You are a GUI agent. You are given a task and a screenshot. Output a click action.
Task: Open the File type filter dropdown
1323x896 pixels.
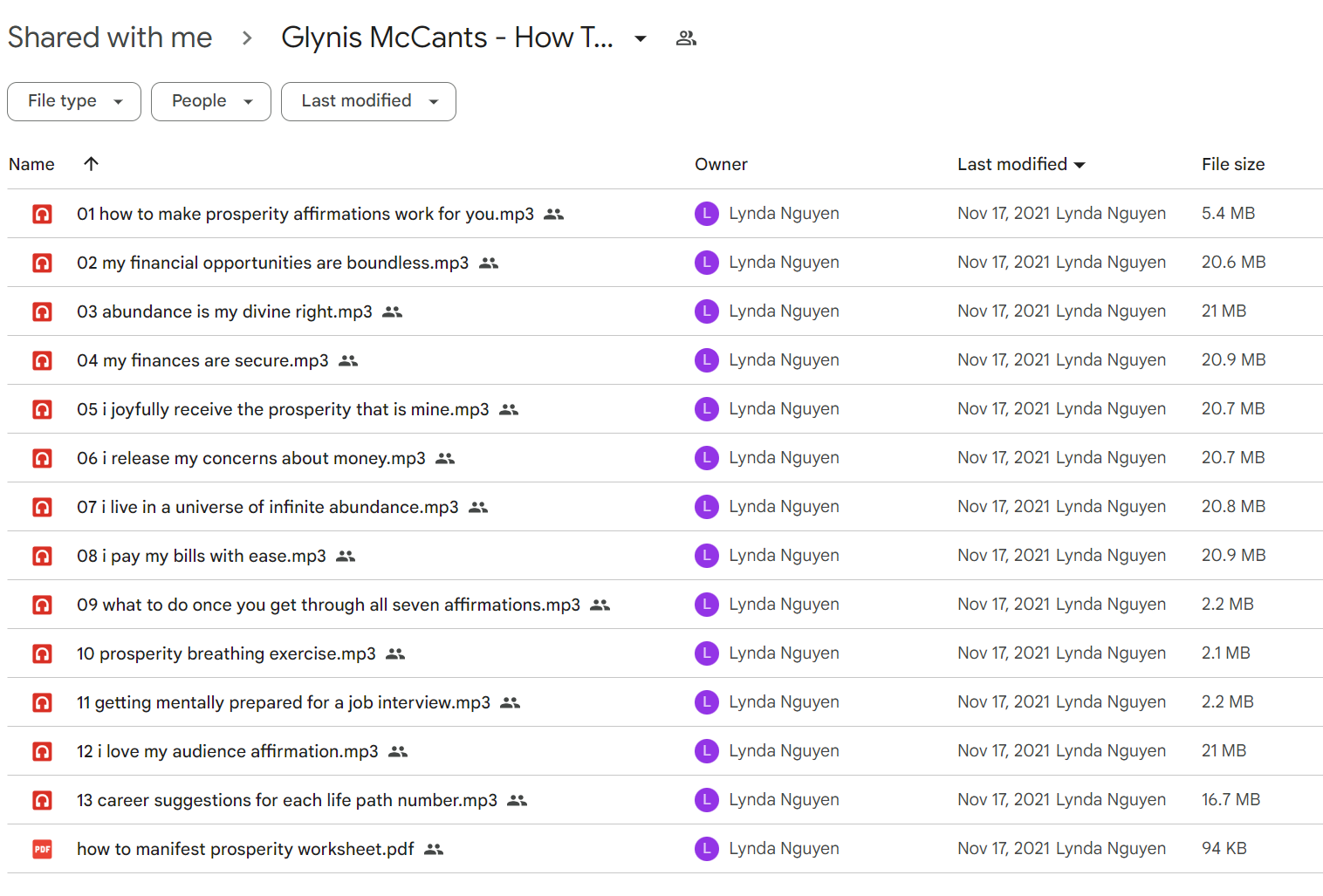pos(74,101)
